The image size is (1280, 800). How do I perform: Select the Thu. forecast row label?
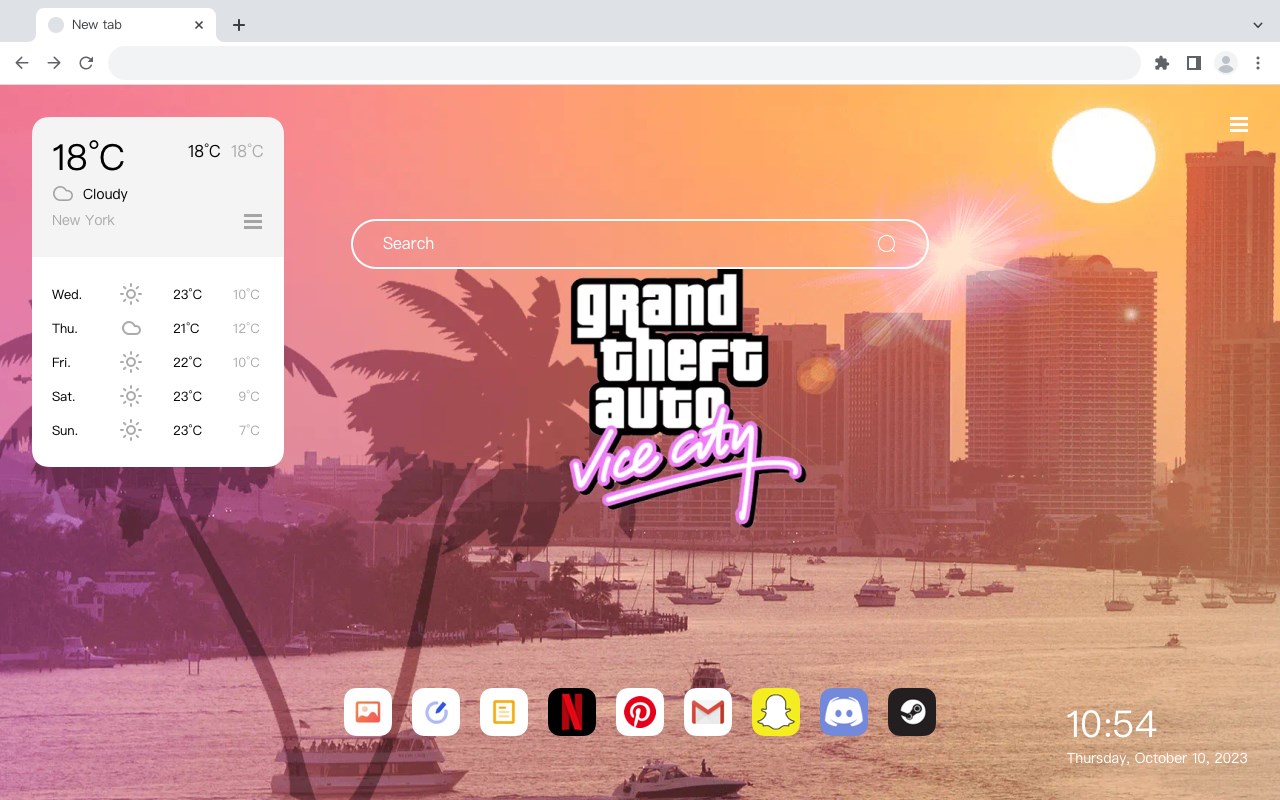pos(65,328)
